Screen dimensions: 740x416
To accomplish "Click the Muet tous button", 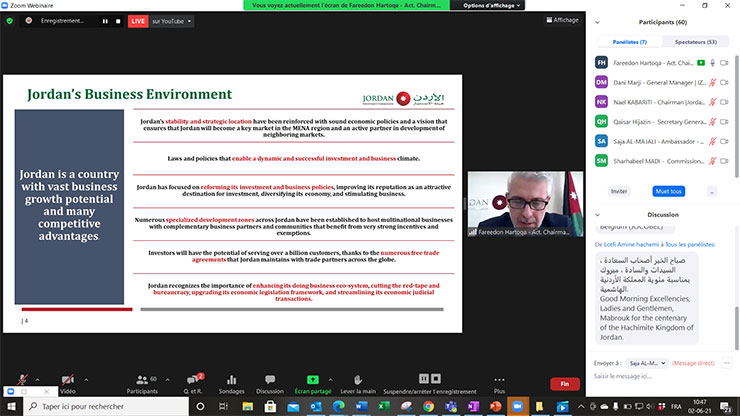I will coord(668,191).
